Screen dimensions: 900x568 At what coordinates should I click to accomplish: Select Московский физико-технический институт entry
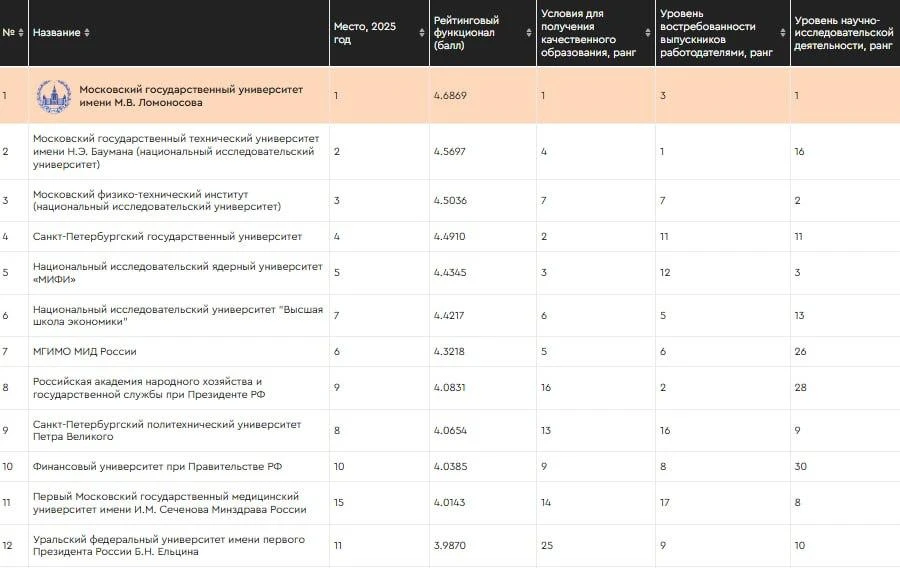(157, 200)
